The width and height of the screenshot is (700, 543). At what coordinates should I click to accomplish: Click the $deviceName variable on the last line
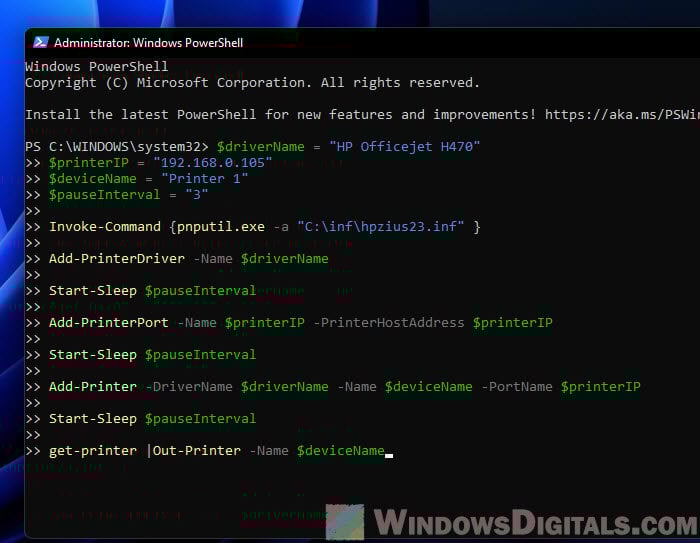340,451
